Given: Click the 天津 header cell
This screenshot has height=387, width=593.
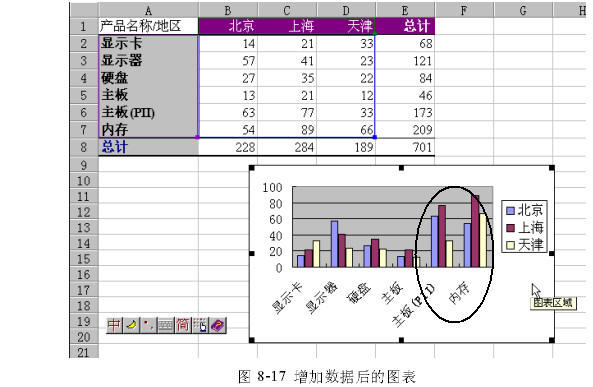Looking at the screenshot, I should click(346, 26).
